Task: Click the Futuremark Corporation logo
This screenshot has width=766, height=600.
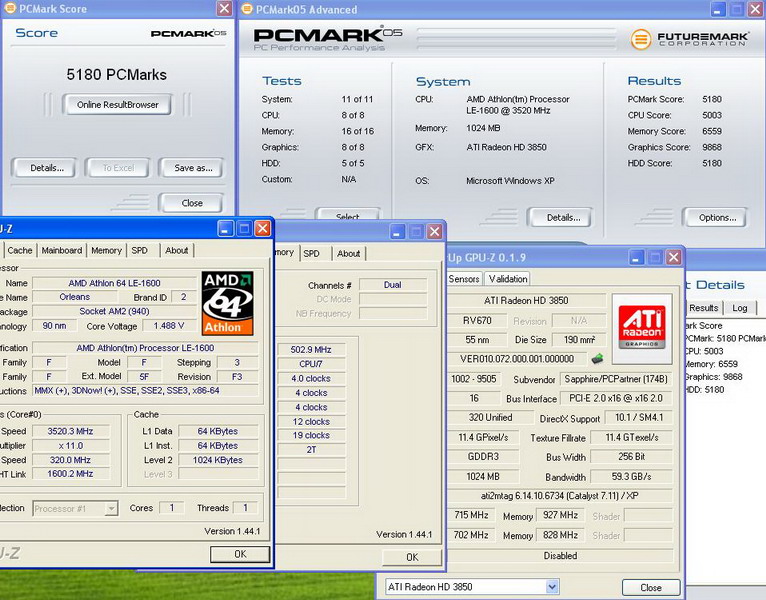Action: (689, 39)
